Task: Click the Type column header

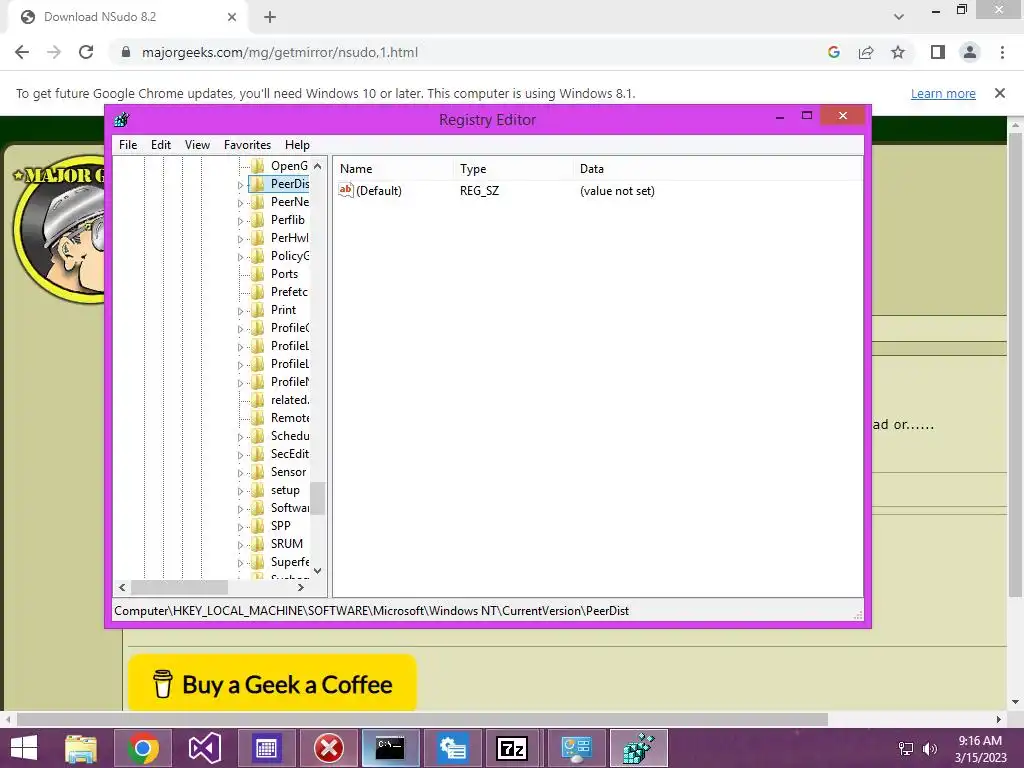Action: [x=513, y=168]
